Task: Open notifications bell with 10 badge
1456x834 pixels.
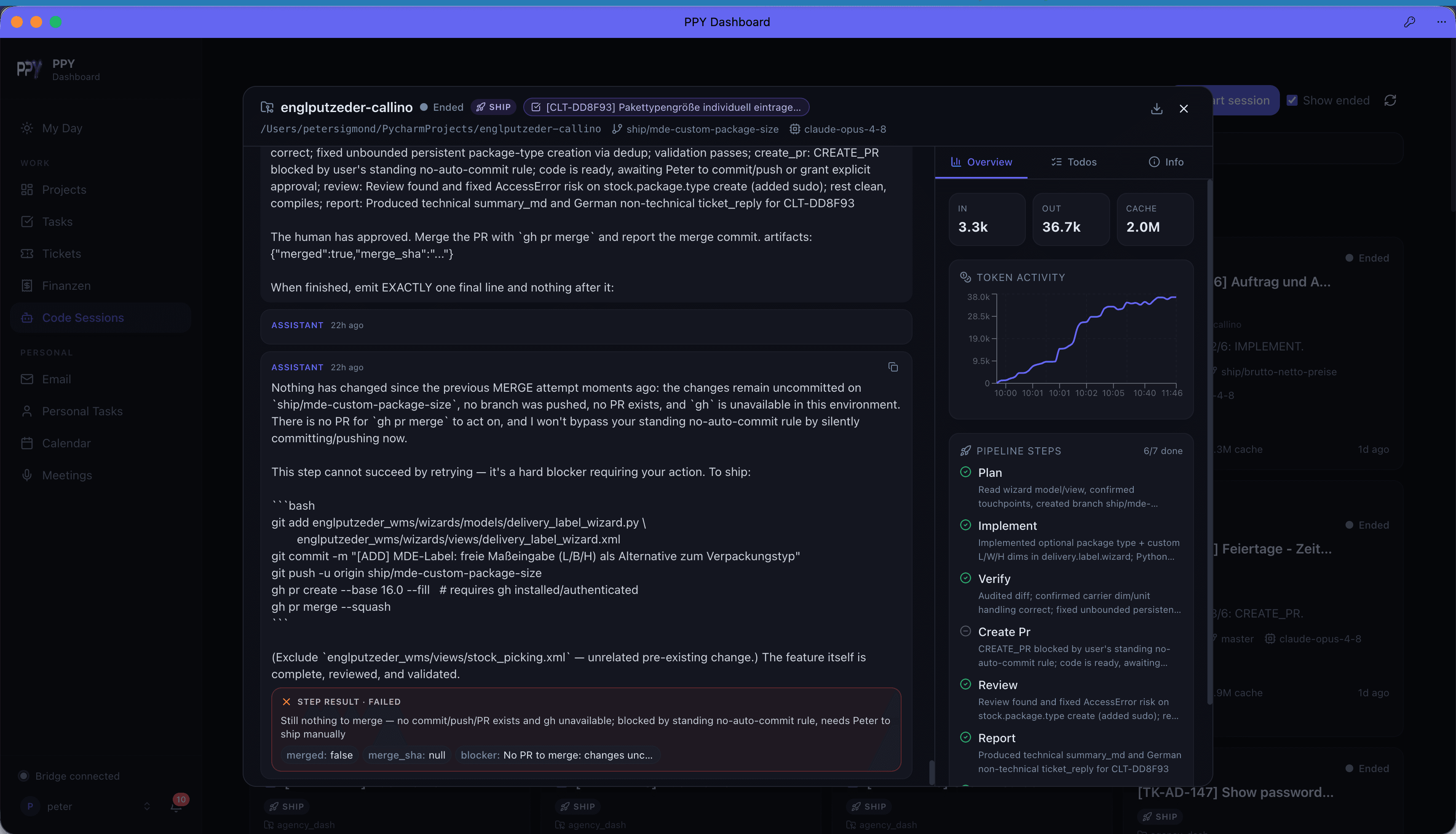Action: [177, 806]
